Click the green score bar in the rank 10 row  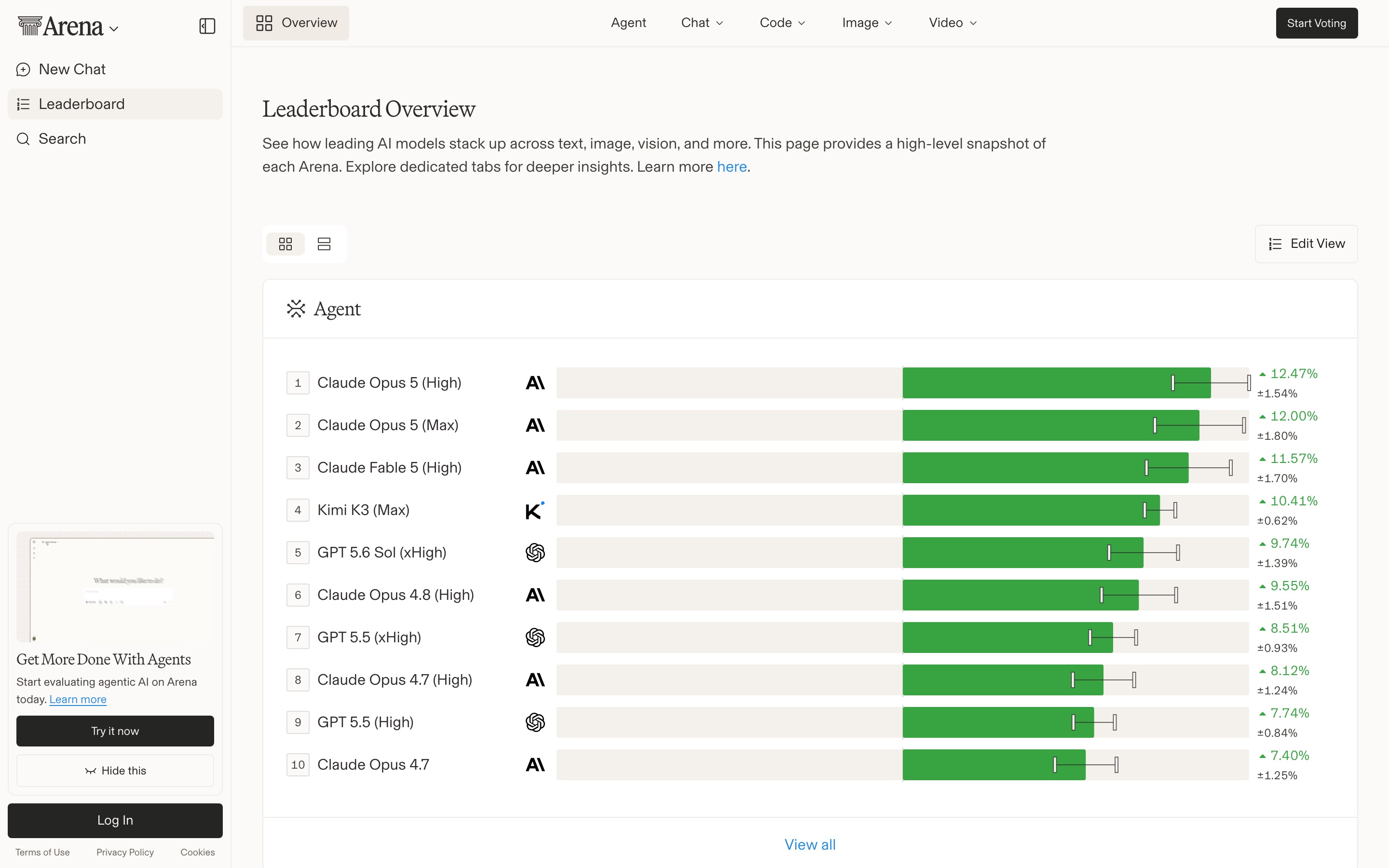(994, 765)
